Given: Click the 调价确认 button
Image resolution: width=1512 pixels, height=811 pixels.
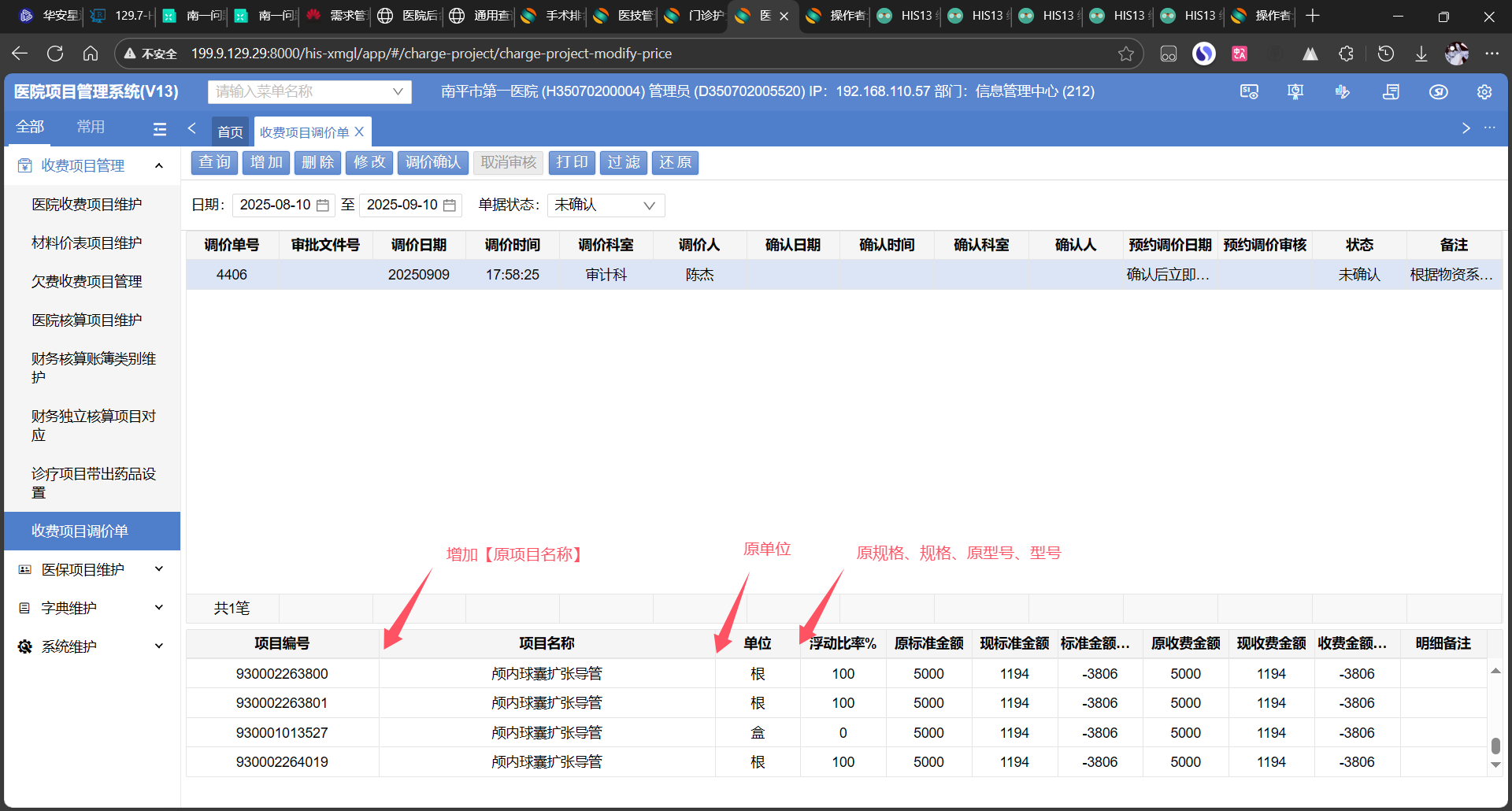Looking at the screenshot, I should pos(433,163).
